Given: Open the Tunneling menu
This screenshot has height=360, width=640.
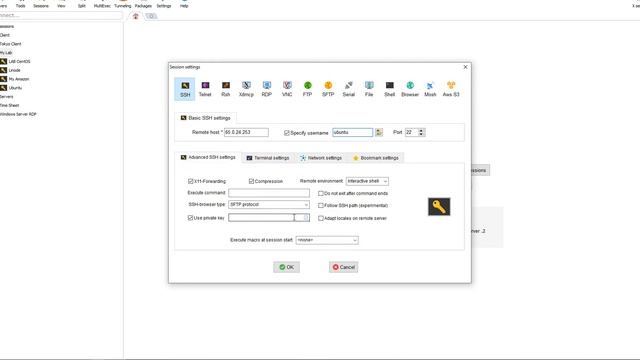Looking at the screenshot, I should (122, 6).
